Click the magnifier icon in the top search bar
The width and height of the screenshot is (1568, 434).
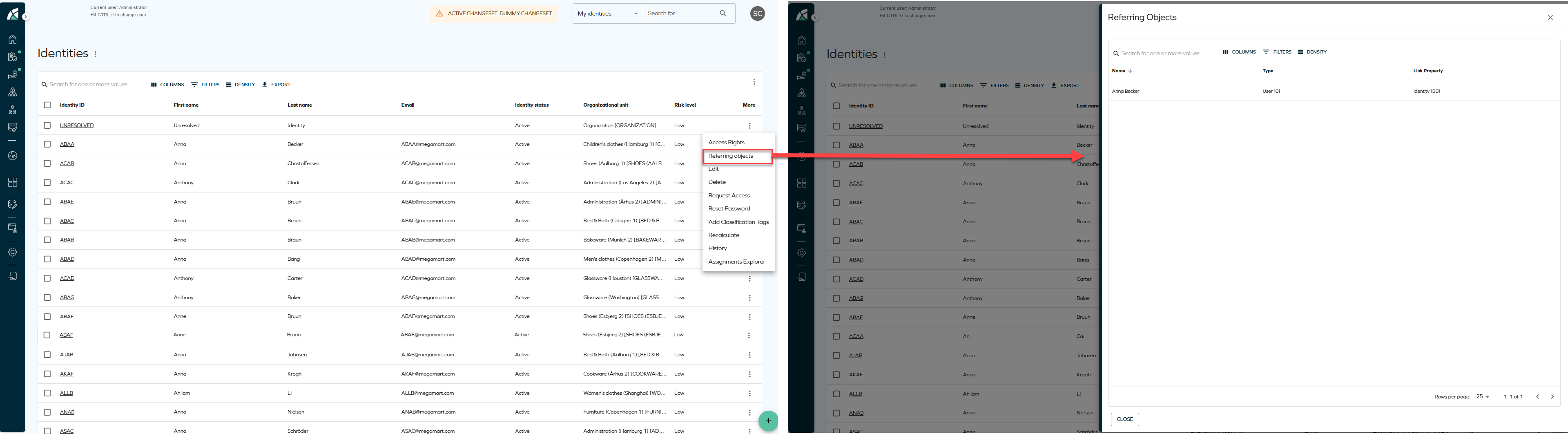coord(723,13)
